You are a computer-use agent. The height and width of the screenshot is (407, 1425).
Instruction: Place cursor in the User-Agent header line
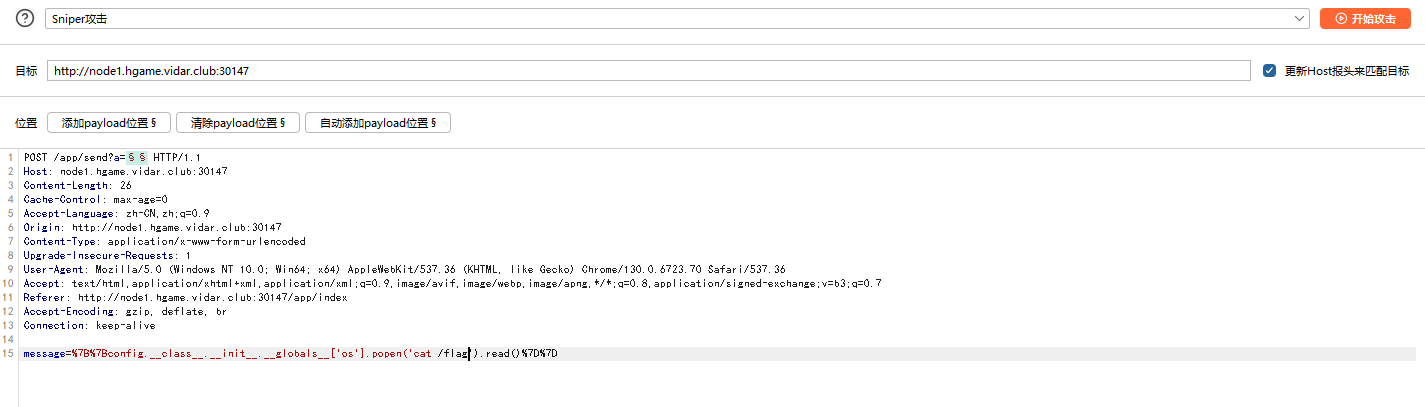(404, 270)
